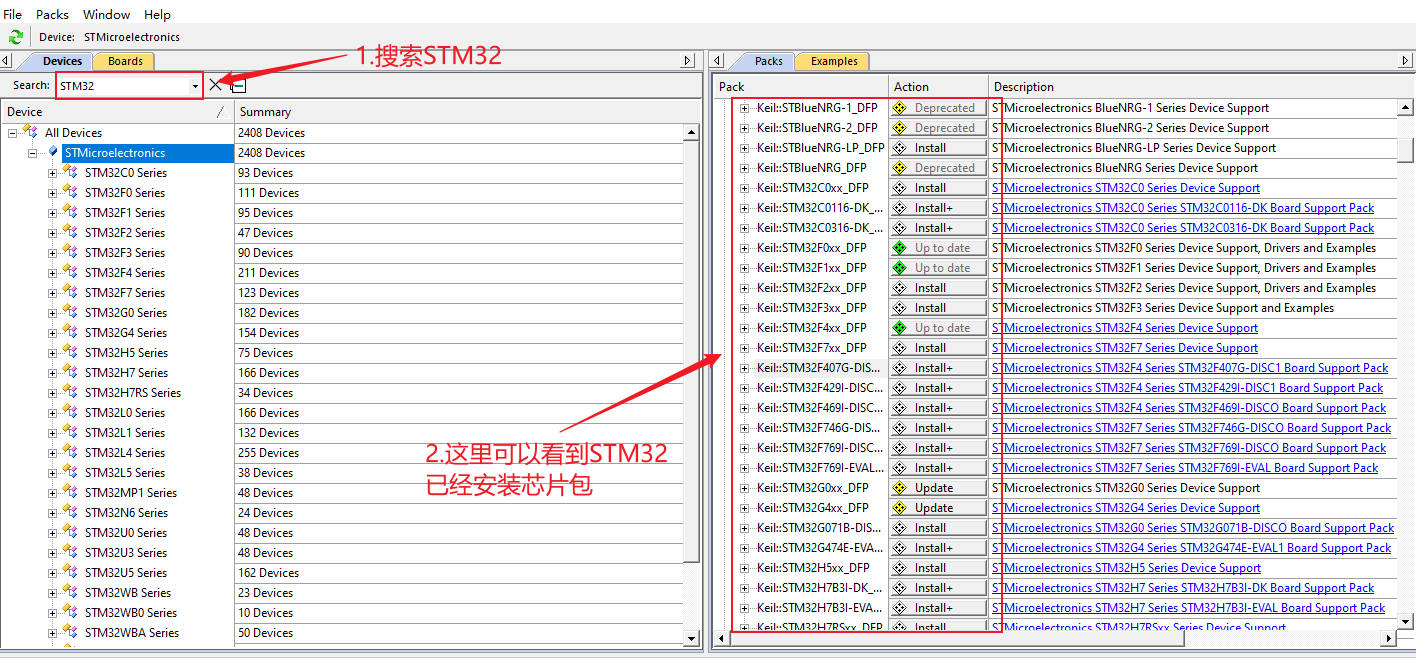
Task: Open STM32F746G-DISCO Board Support Pack link
Action: click(x=1191, y=428)
